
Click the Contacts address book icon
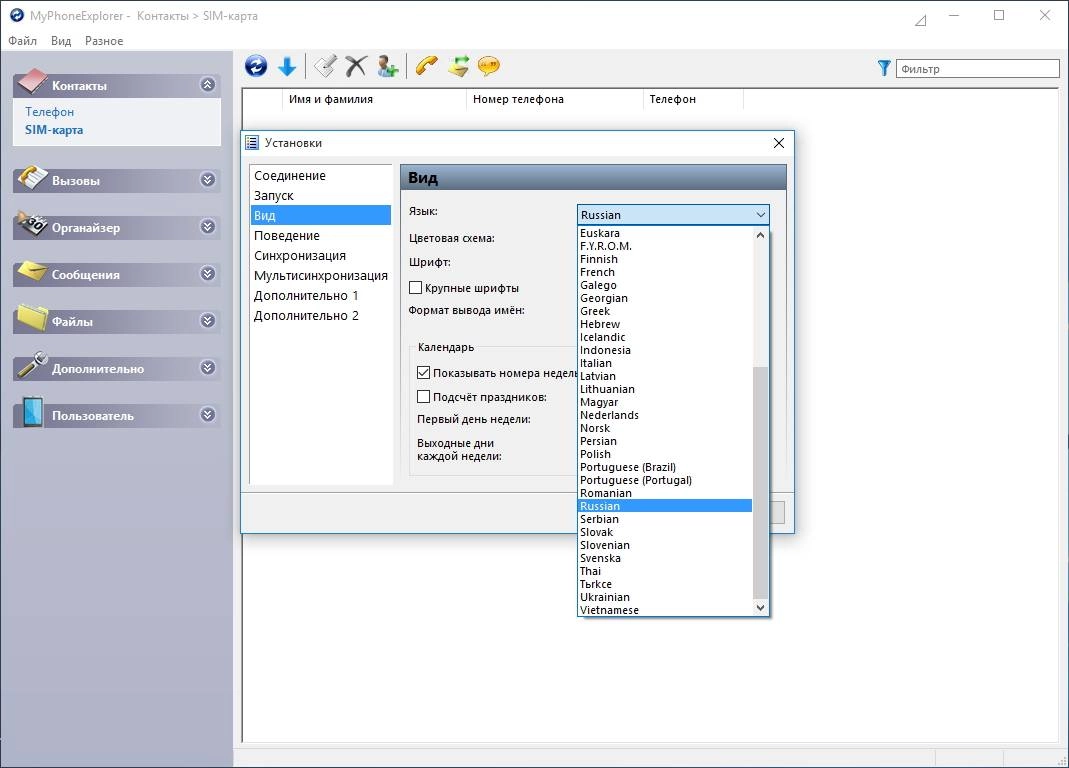[32, 82]
